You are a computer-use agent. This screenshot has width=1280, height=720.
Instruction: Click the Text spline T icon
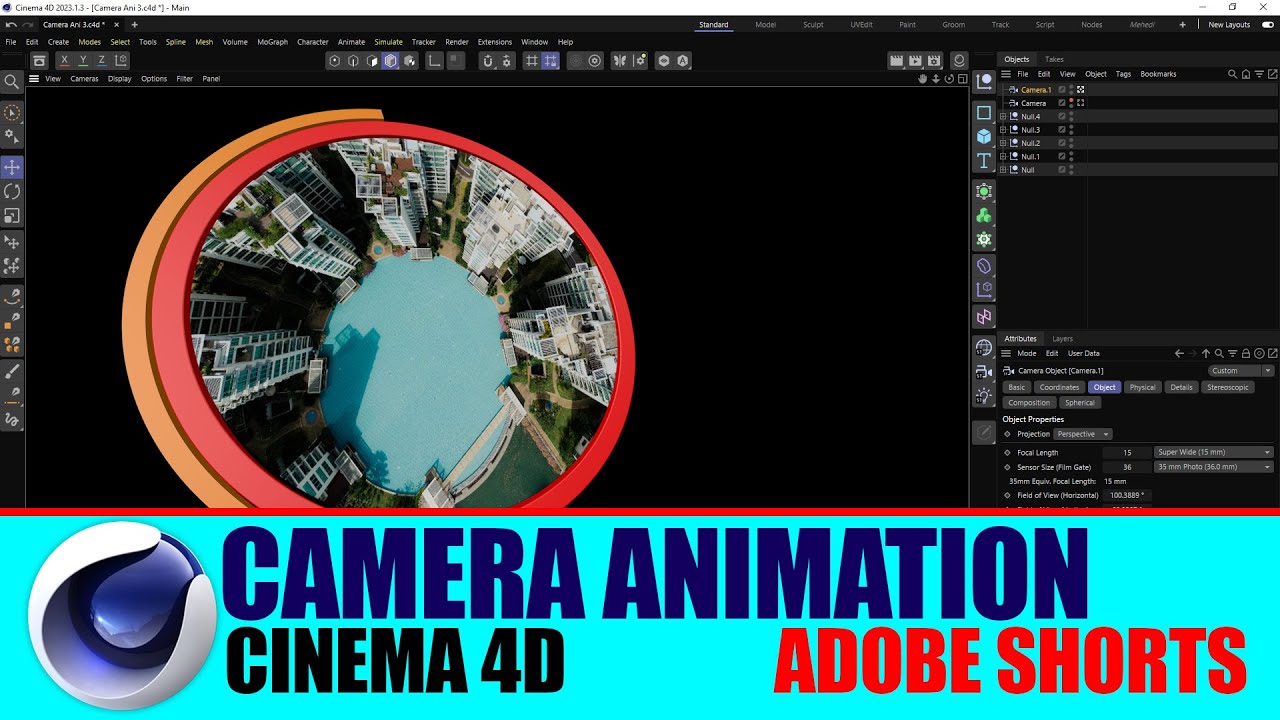(984, 160)
